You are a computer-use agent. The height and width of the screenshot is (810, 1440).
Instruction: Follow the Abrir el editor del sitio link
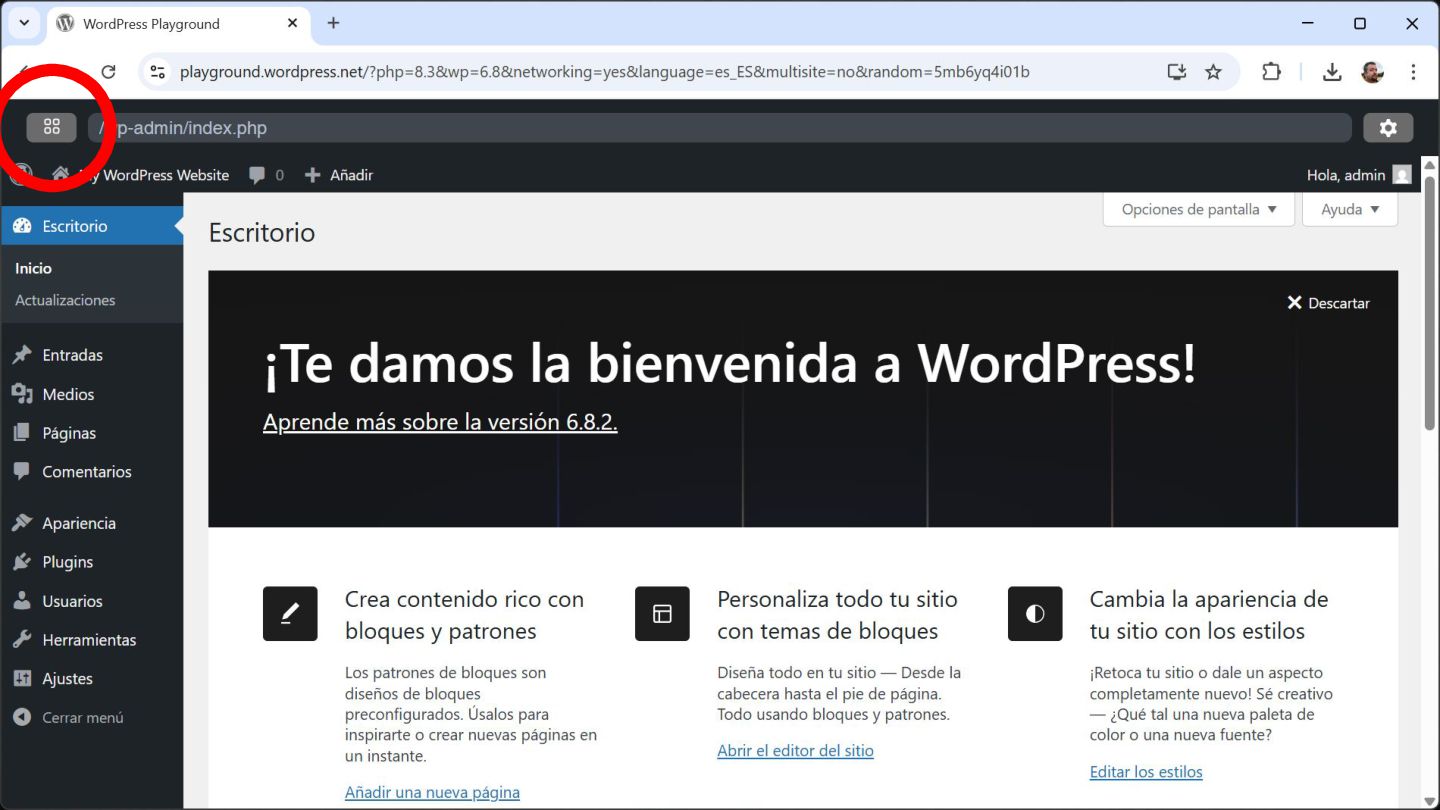tap(795, 750)
